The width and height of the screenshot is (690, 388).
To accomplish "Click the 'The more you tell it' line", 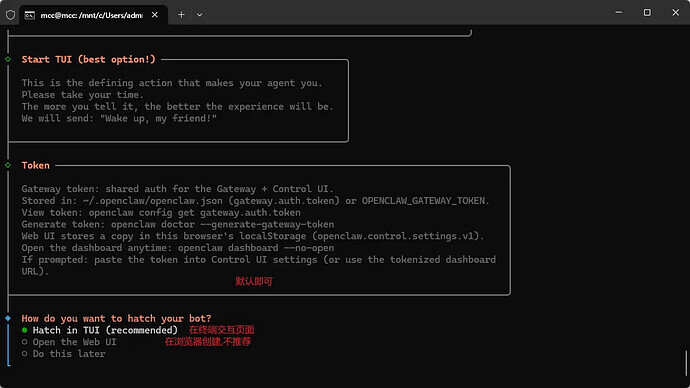I will [x=178, y=107].
